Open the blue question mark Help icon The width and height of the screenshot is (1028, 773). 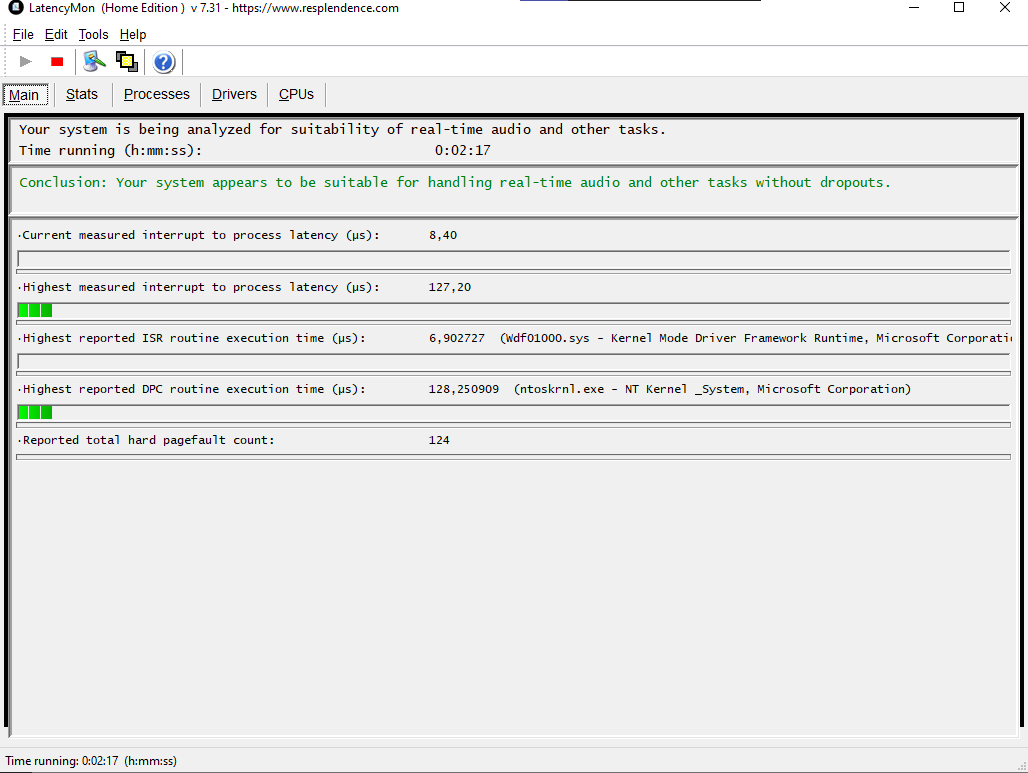point(164,63)
